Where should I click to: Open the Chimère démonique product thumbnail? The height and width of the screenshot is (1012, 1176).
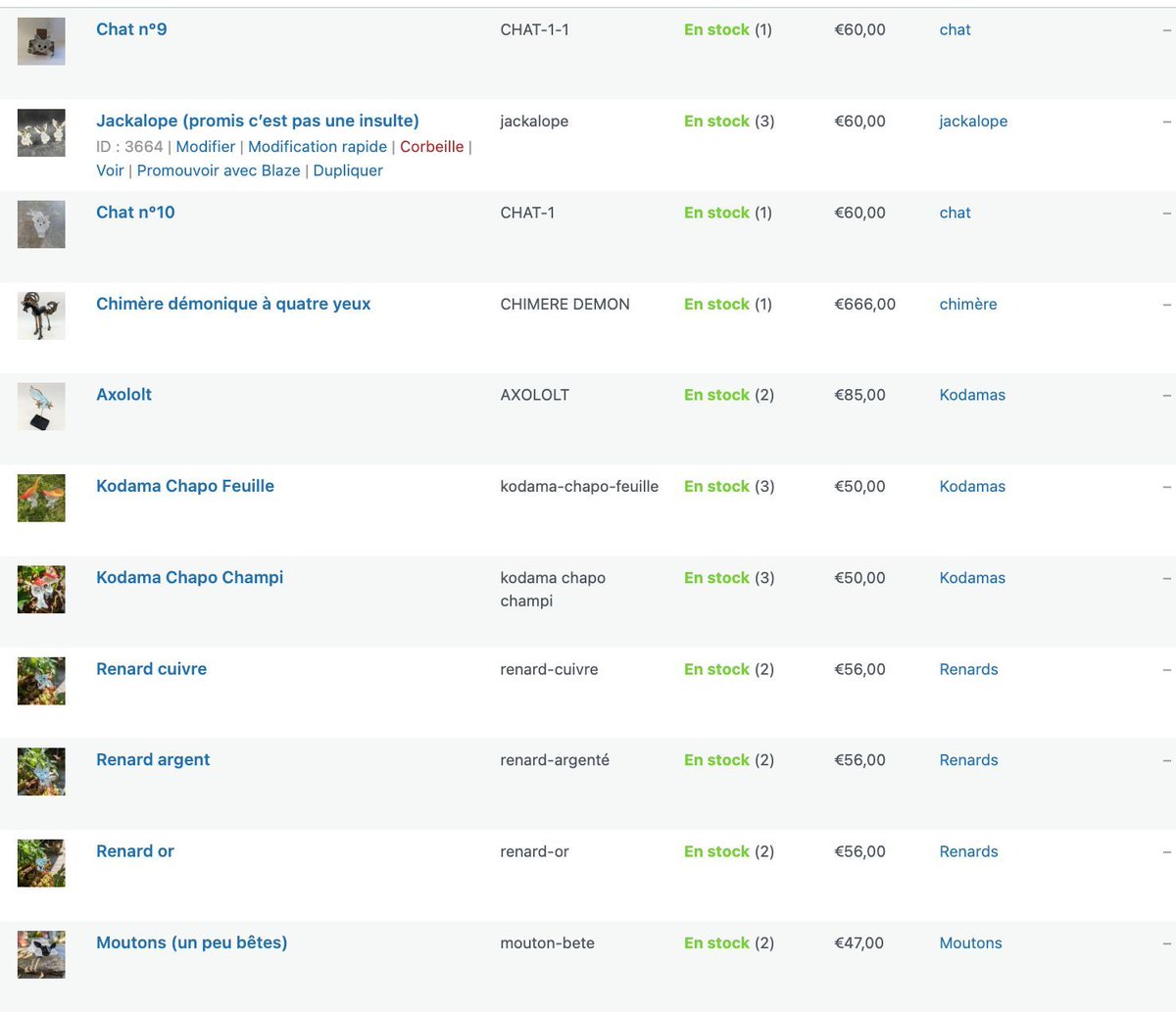click(41, 315)
